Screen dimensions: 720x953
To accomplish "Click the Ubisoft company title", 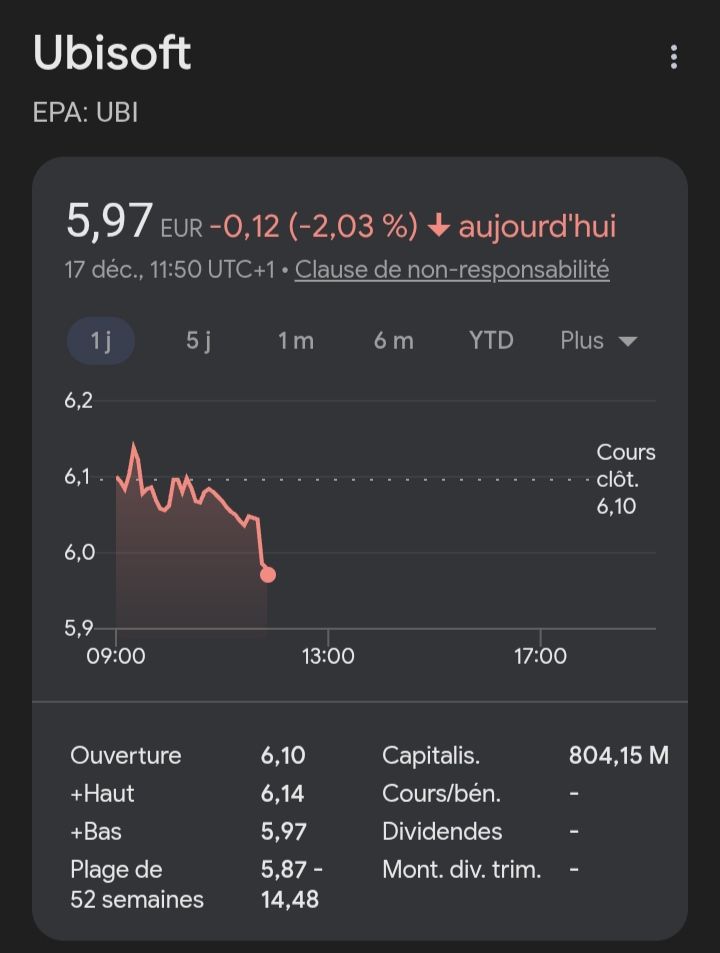I will point(112,53).
